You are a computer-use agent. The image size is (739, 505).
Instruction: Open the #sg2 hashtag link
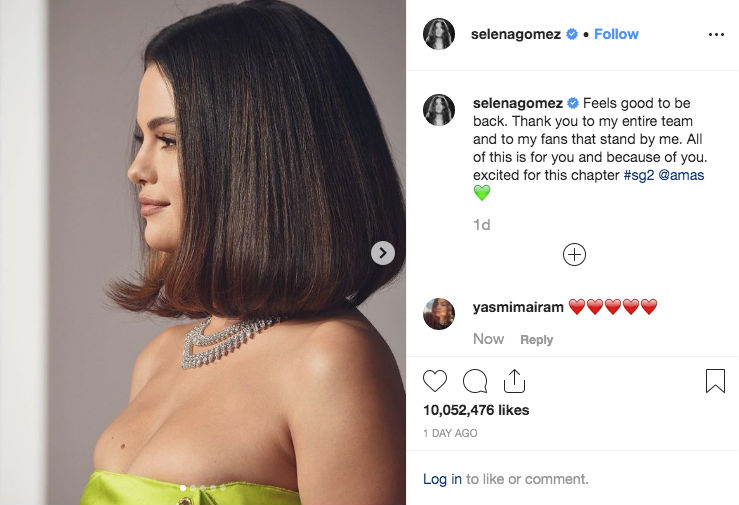click(x=638, y=175)
